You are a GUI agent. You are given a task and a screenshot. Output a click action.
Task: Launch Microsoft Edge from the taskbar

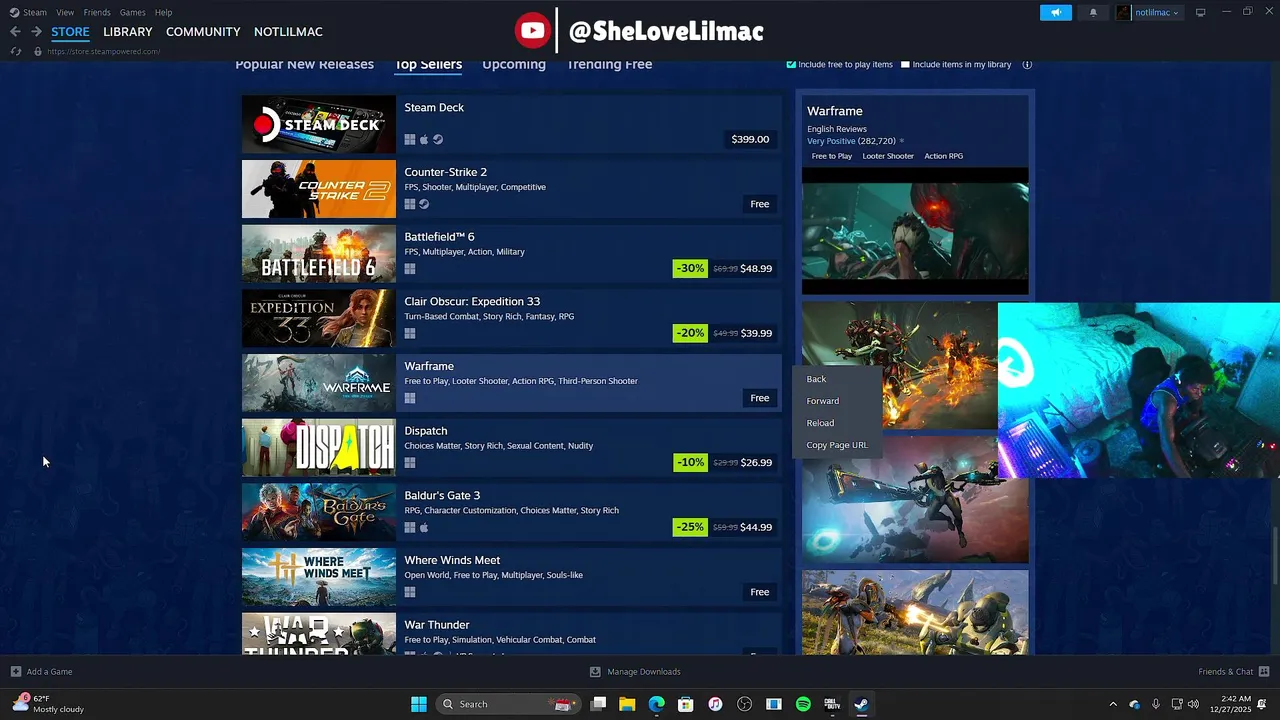click(x=656, y=704)
